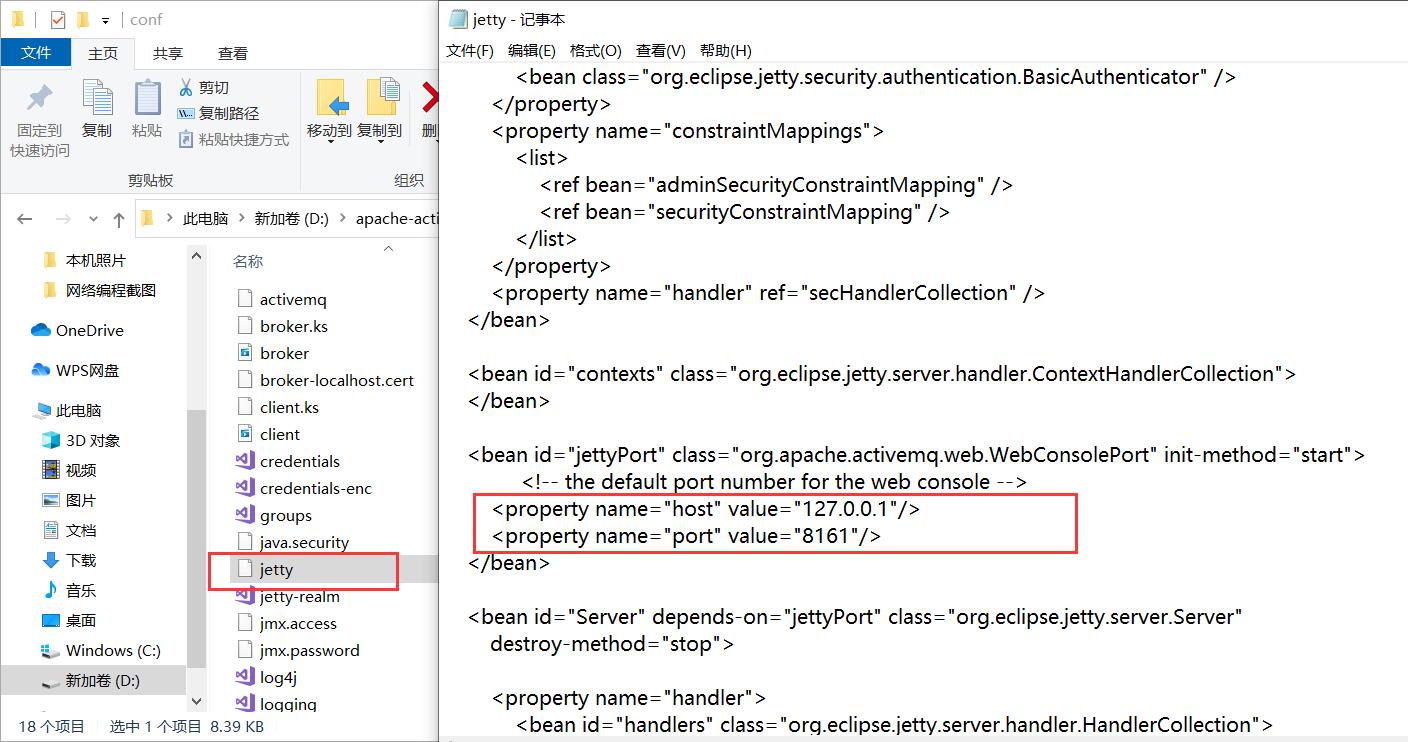
Task: Click Pin to Quick Access (固定到快速访问) icon
Action: (39, 97)
